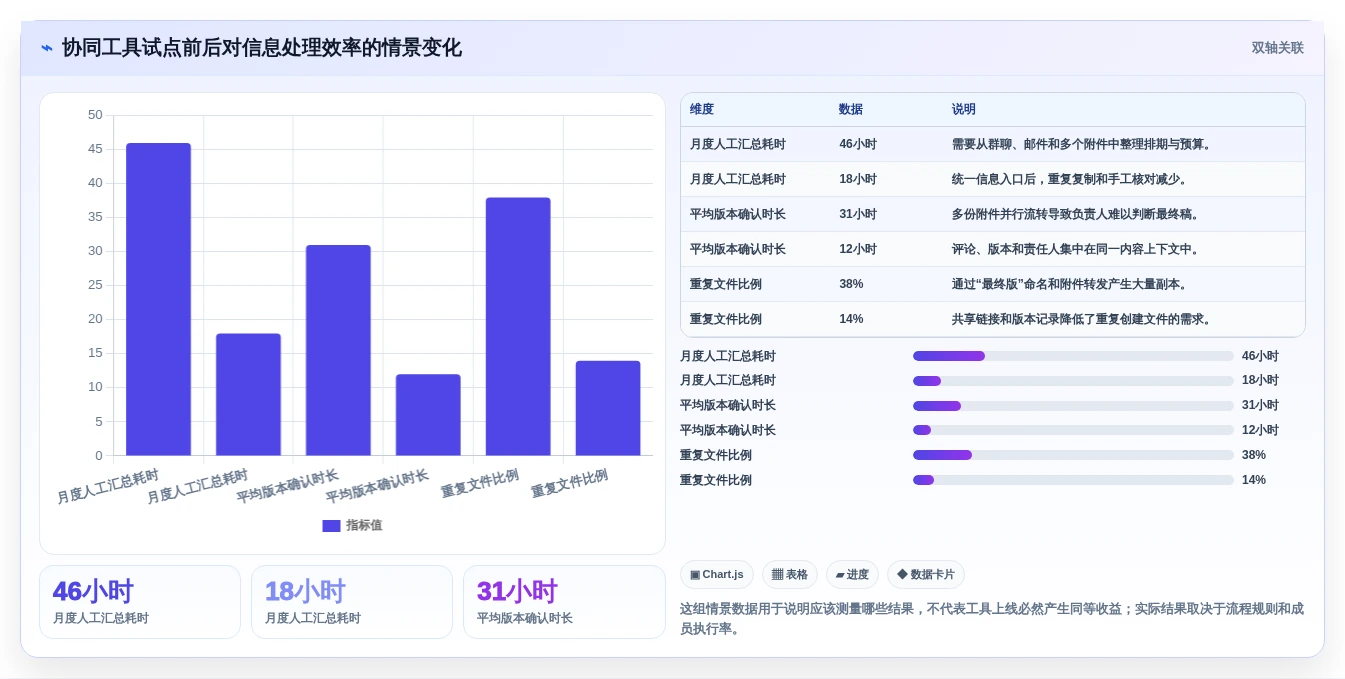Click the 维度 column header in the table
Screen dimensions: 1345x679
pos(702,110)
